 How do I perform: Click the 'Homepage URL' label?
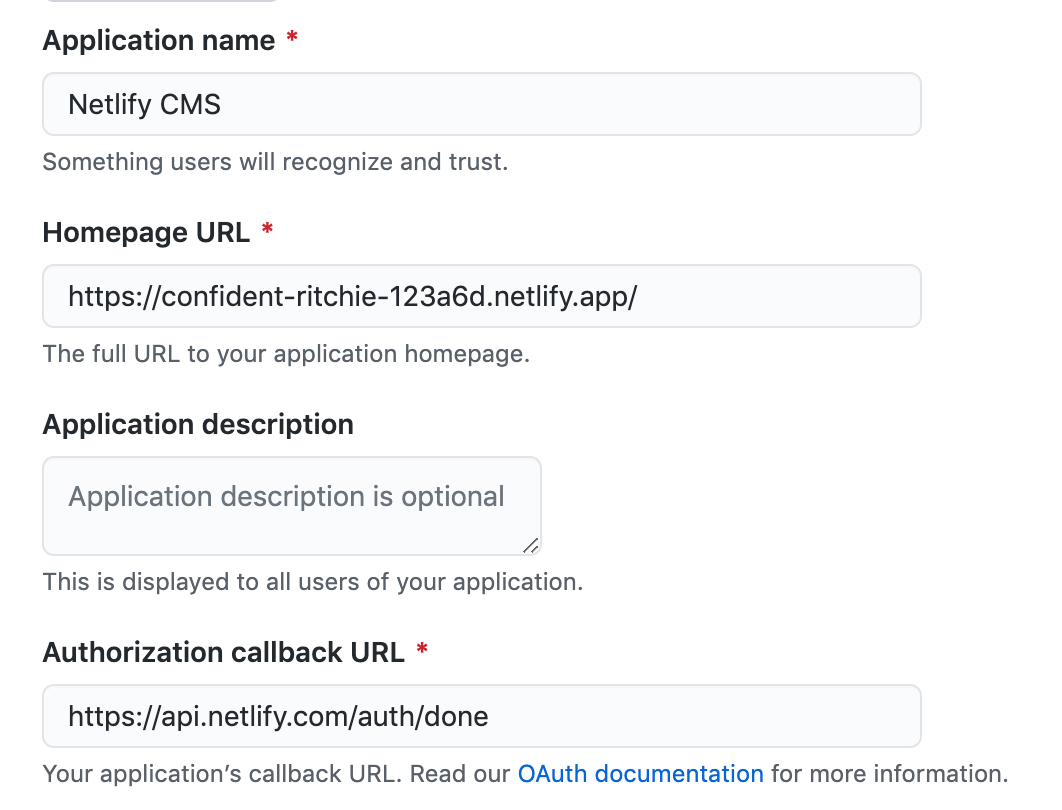point(146,232)
